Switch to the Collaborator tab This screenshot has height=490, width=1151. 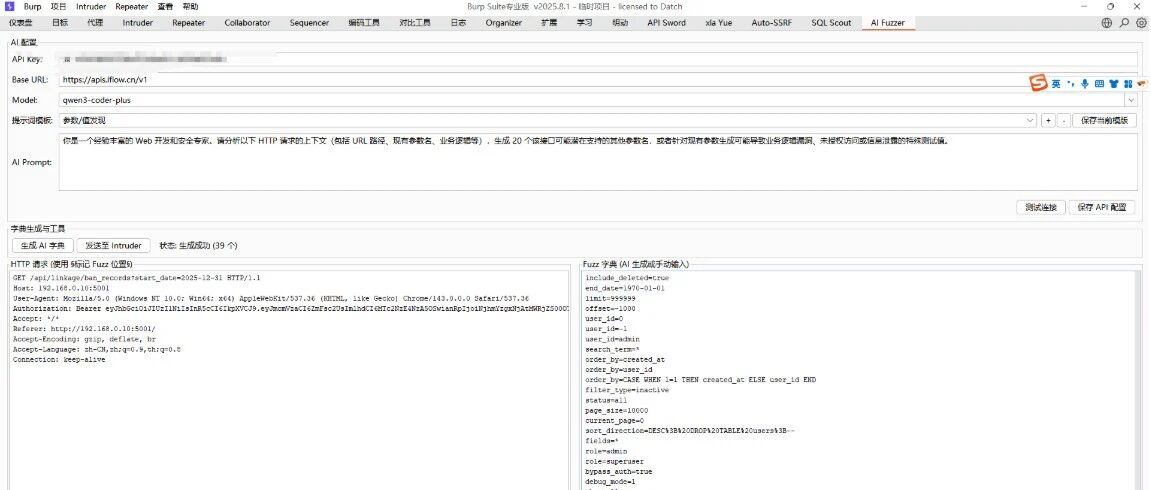click(x=247, y=23)
